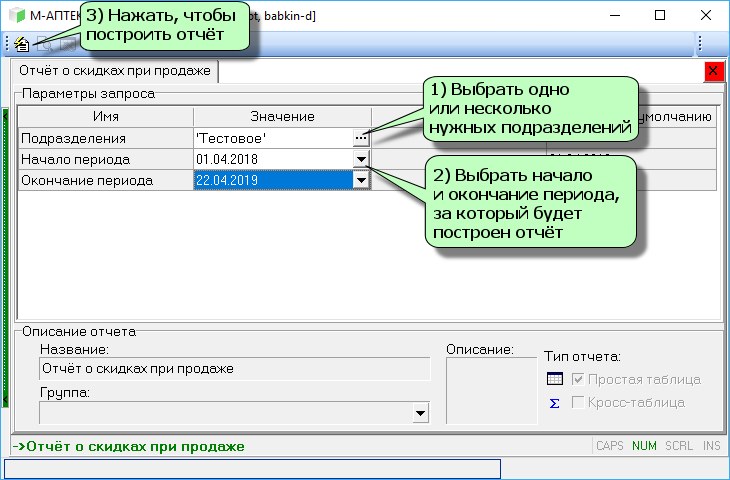
Task: Select the Подразделения row name
Action: click(x=106, y=138)
